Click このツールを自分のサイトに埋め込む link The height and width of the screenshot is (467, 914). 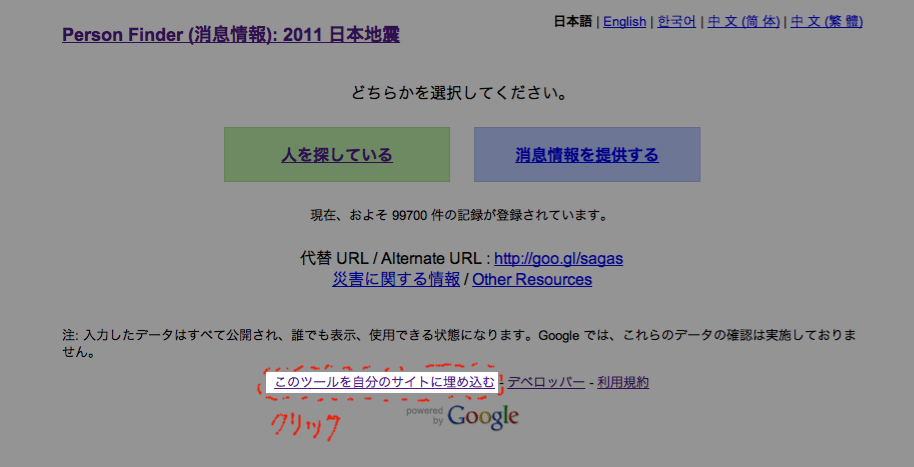point(384,382)
